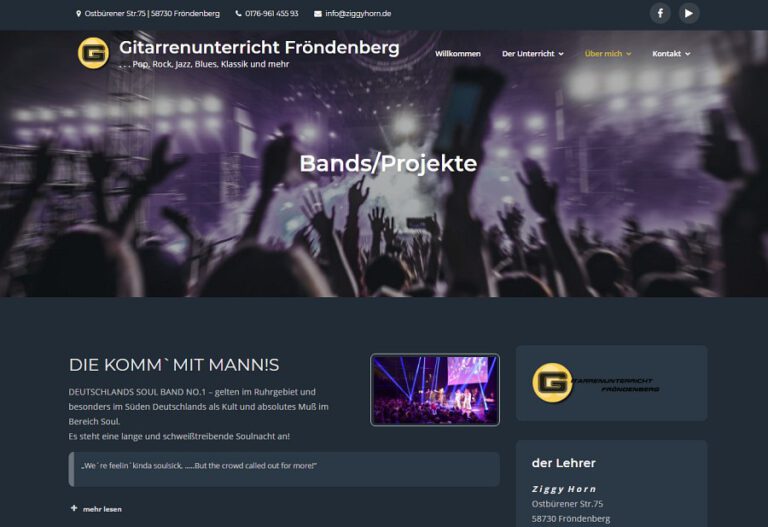Click the info@ziggyhorn.de email link
This screenshot has height=527, width=768.
pos(358,14)
